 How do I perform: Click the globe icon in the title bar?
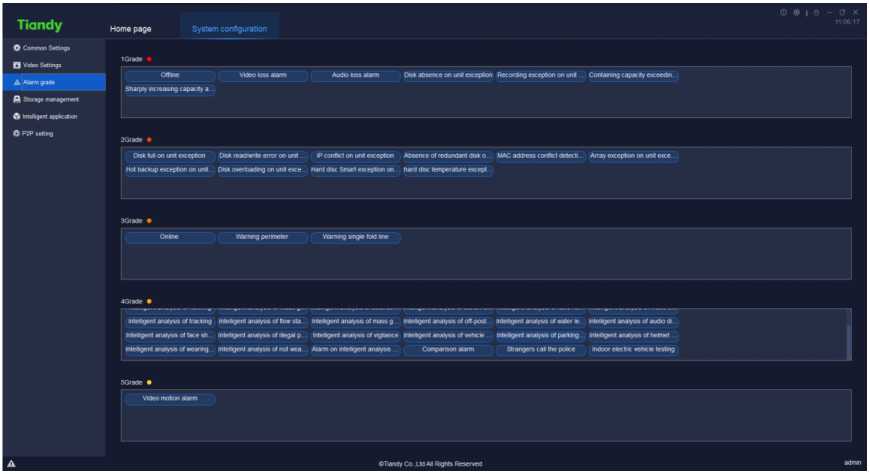(x=783, y=12)
